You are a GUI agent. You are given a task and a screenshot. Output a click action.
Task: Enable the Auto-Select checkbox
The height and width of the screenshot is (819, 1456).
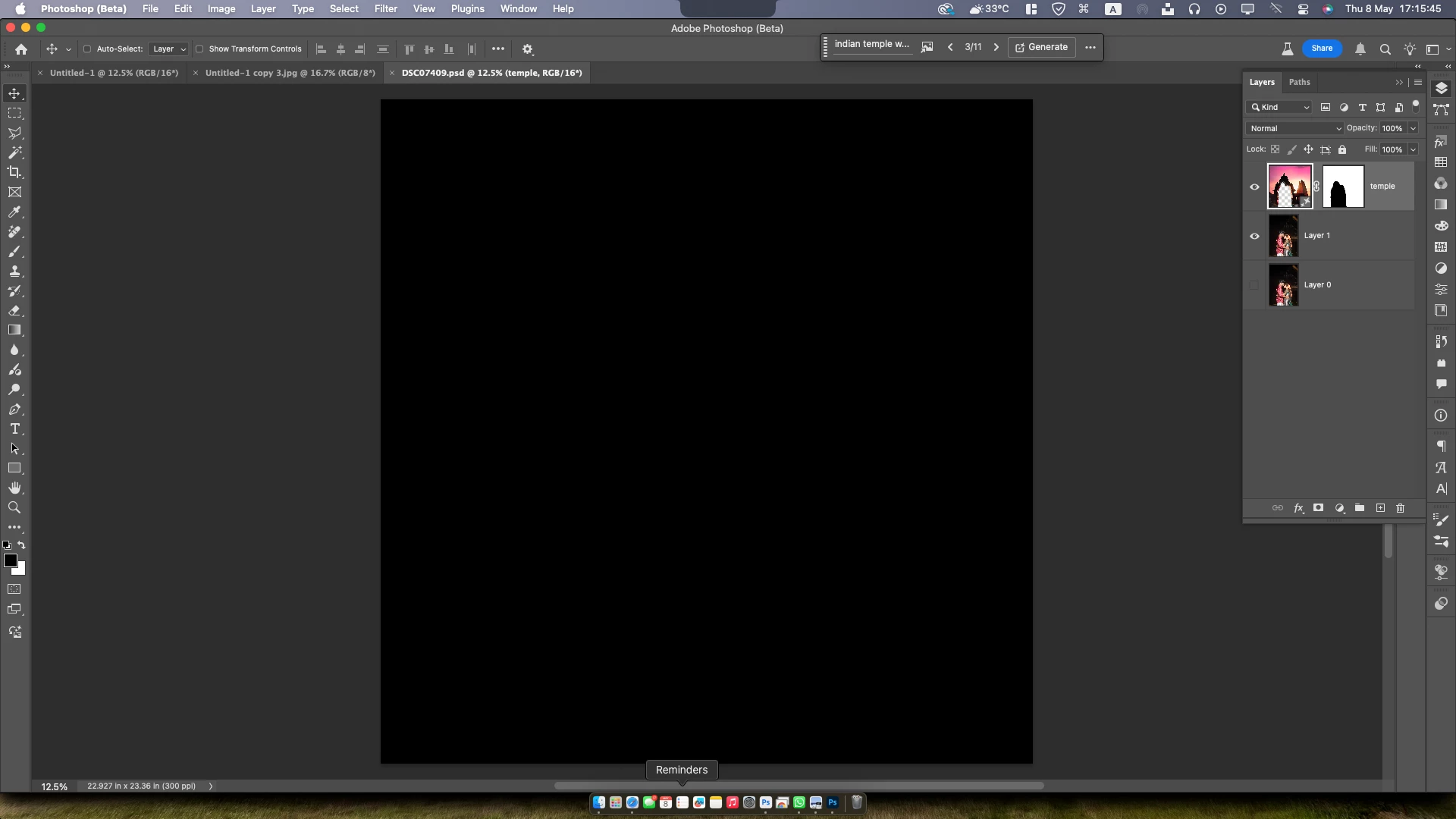[87, 49]
